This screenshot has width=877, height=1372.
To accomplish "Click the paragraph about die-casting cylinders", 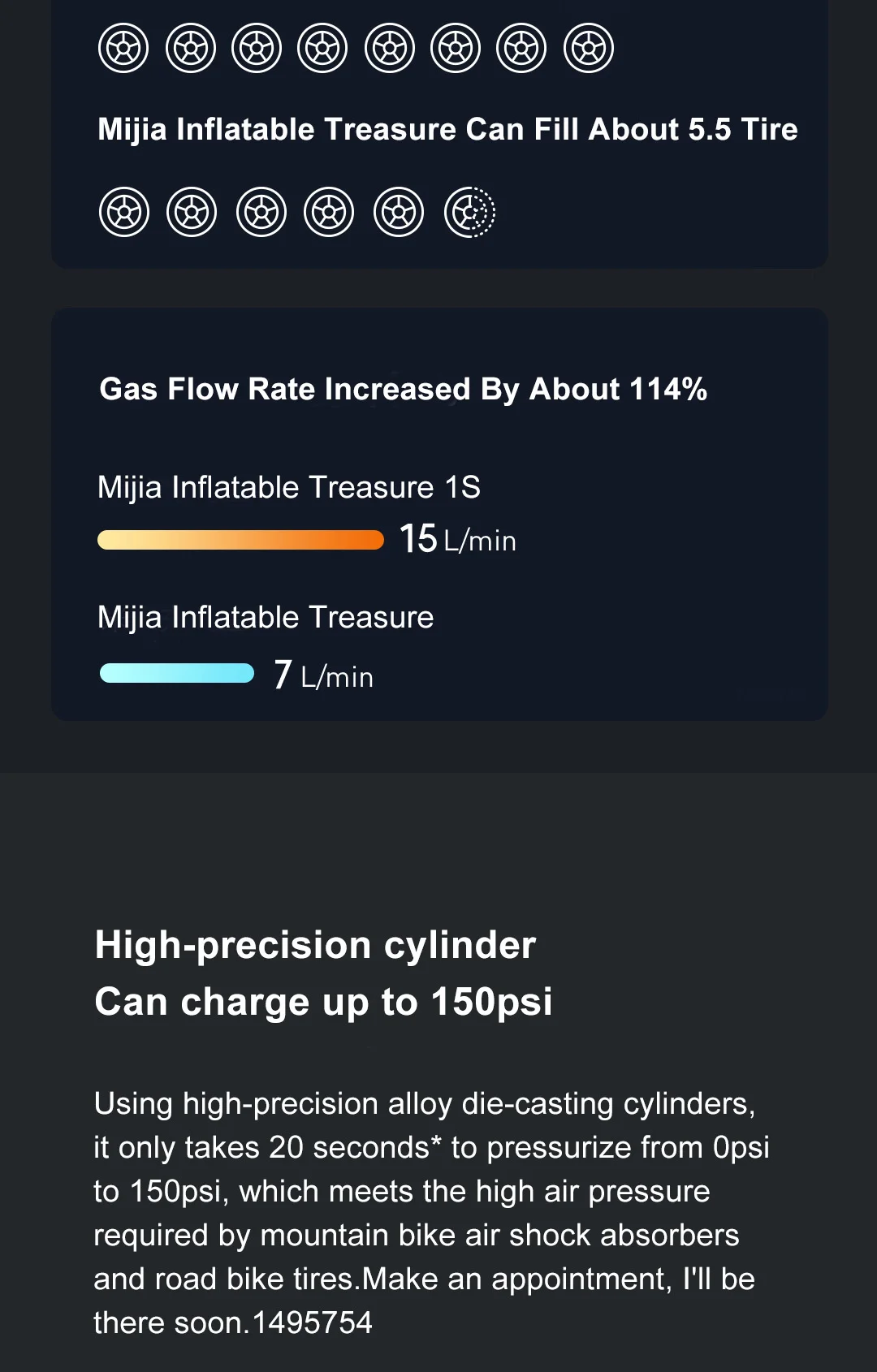I will point(430,1192).
